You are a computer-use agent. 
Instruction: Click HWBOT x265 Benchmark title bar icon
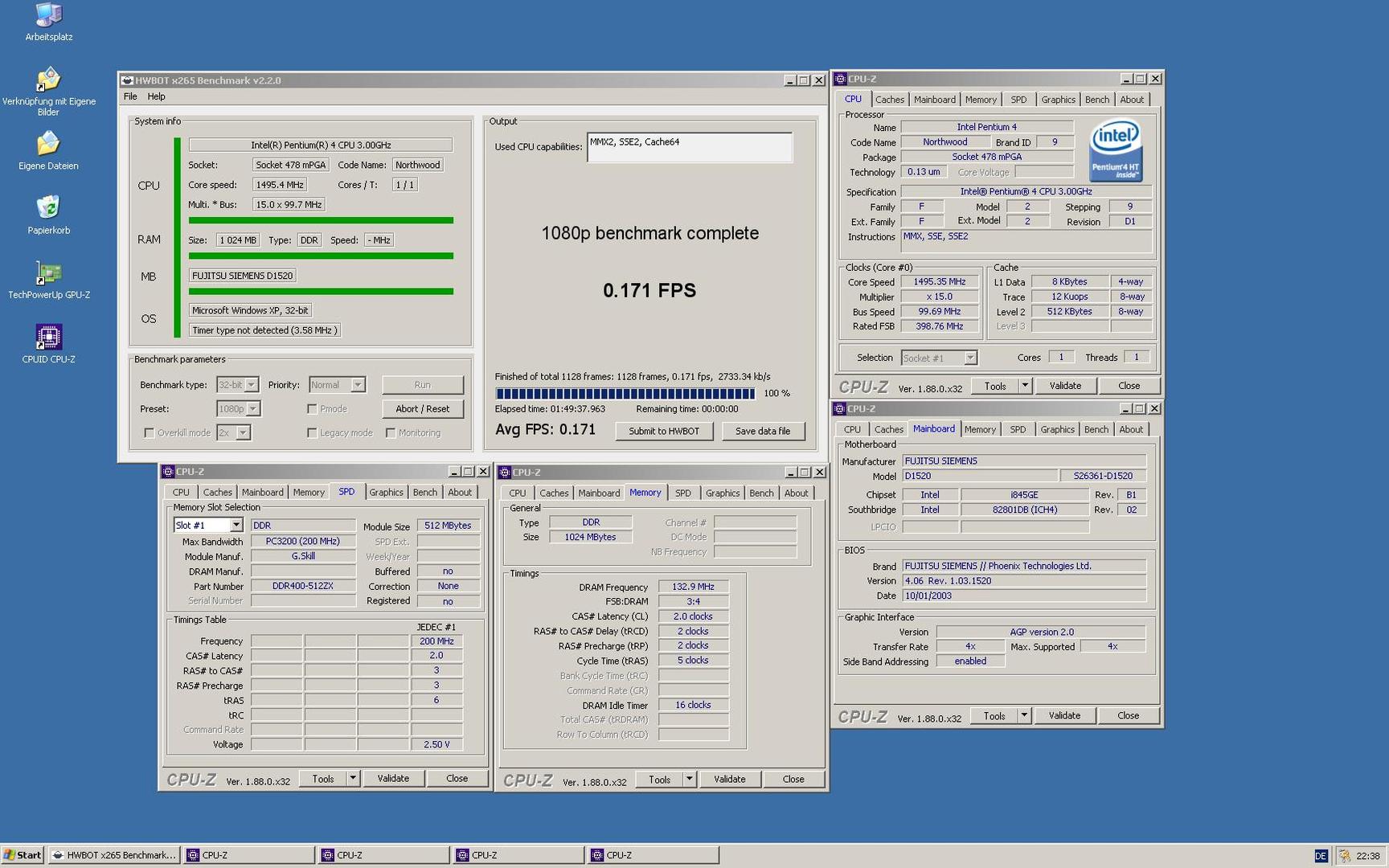tap(127, 80)
